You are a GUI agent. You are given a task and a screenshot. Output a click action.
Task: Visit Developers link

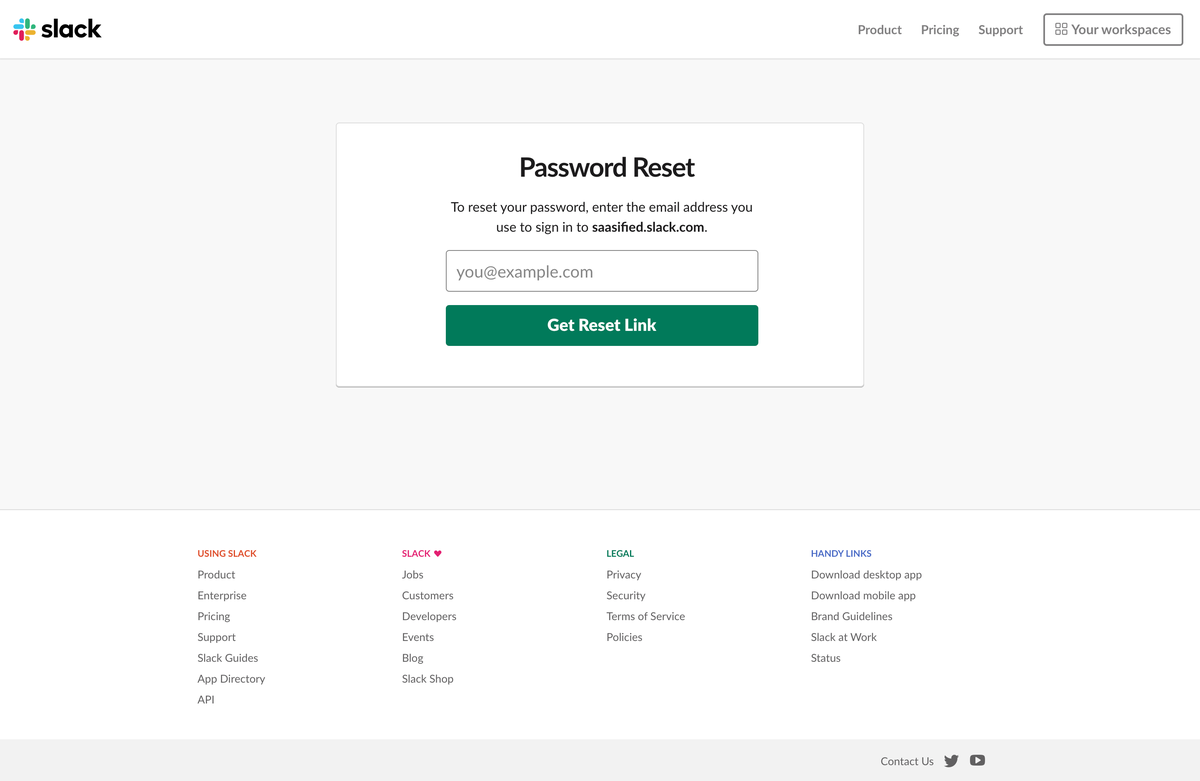(x=429, y=616)
